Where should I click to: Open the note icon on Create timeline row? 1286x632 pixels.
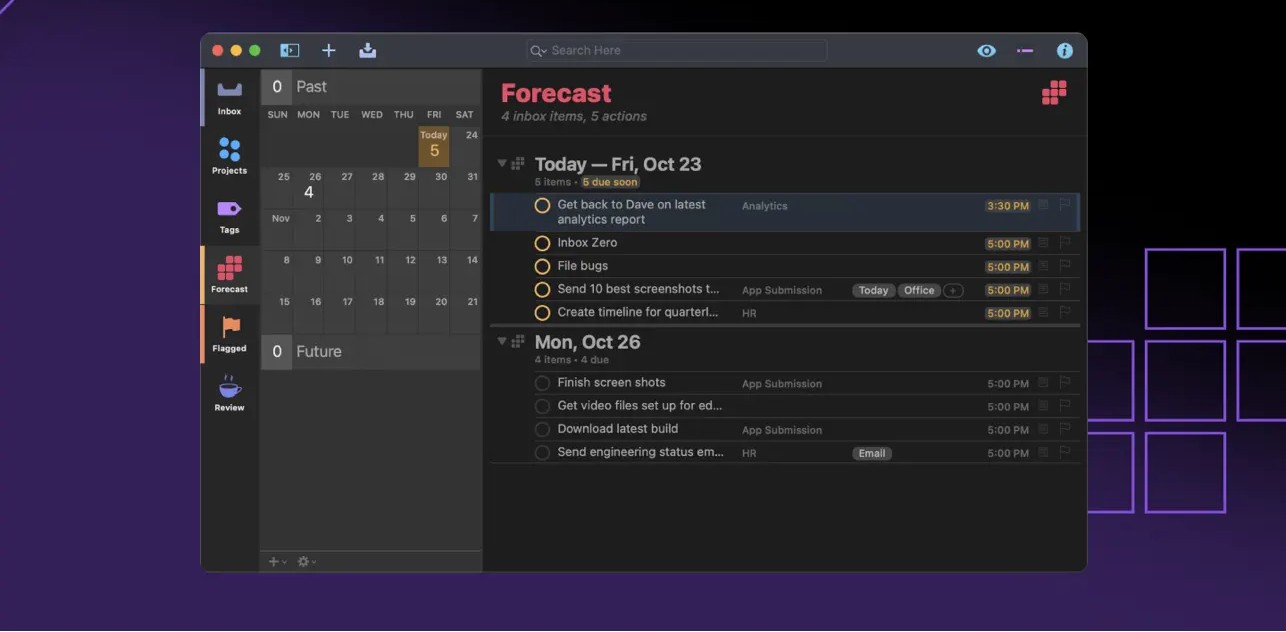(1043, 313)
